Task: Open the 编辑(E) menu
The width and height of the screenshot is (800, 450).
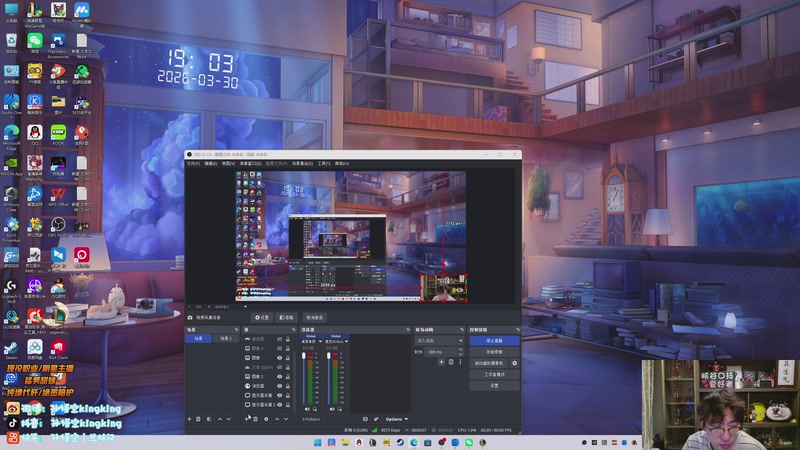Action: (211, 164)
